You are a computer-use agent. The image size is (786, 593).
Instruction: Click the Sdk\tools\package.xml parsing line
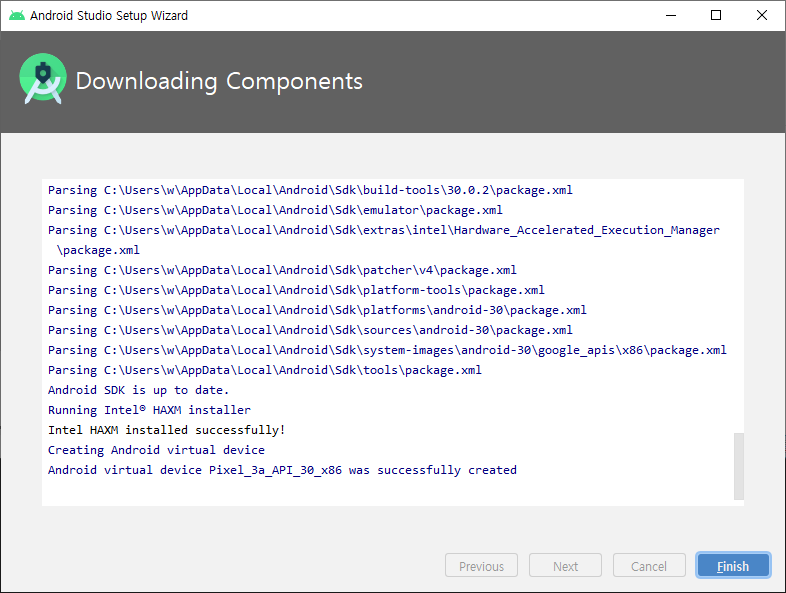[x=265, y=370]
